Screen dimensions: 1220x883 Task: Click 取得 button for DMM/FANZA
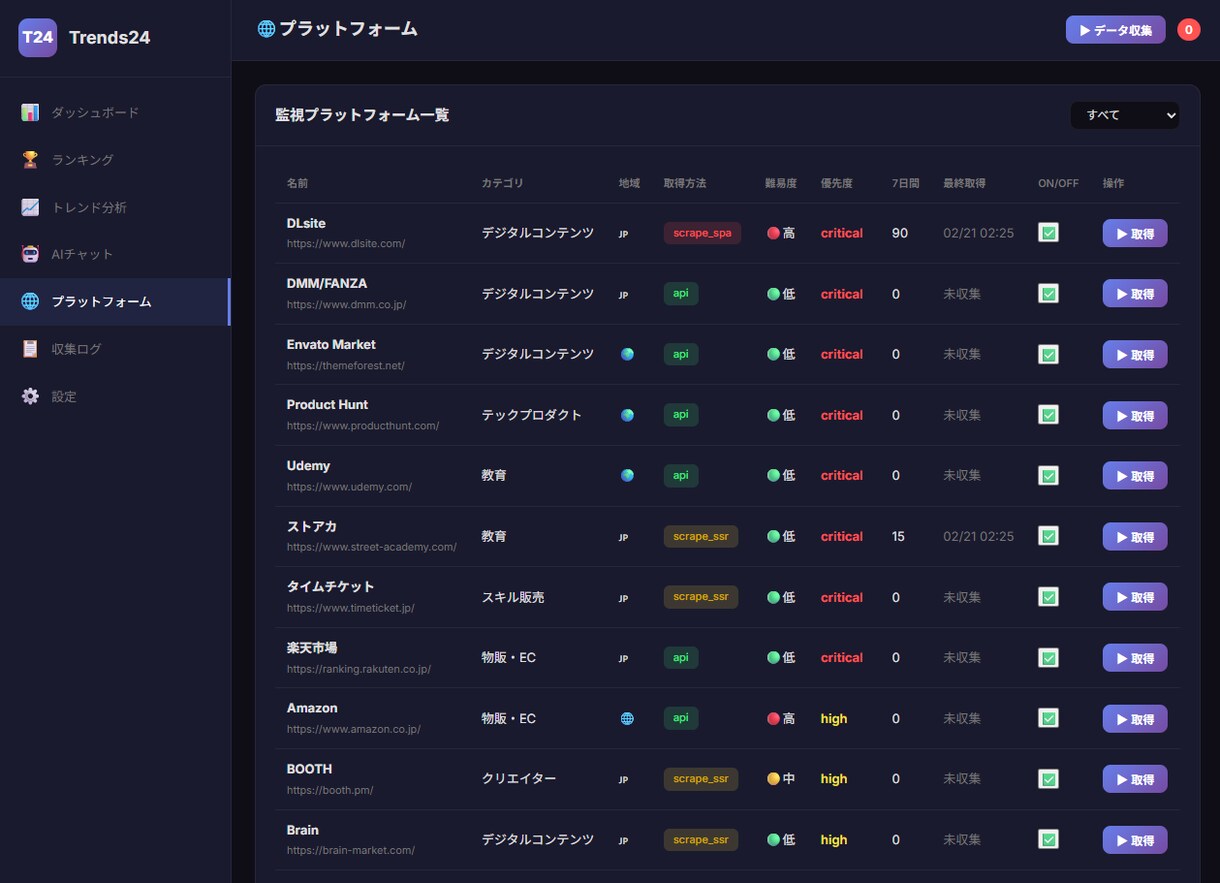click(1135, 294)
